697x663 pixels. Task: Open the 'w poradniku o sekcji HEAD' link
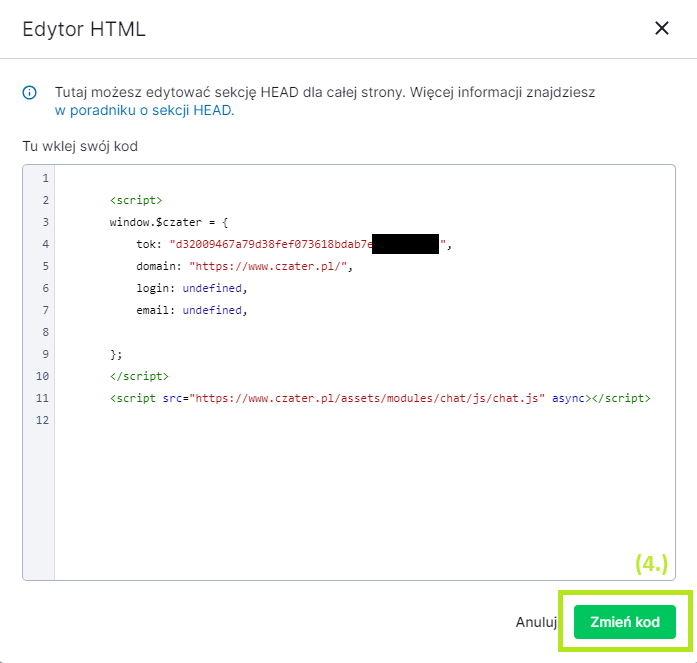(x=144, y=110)
